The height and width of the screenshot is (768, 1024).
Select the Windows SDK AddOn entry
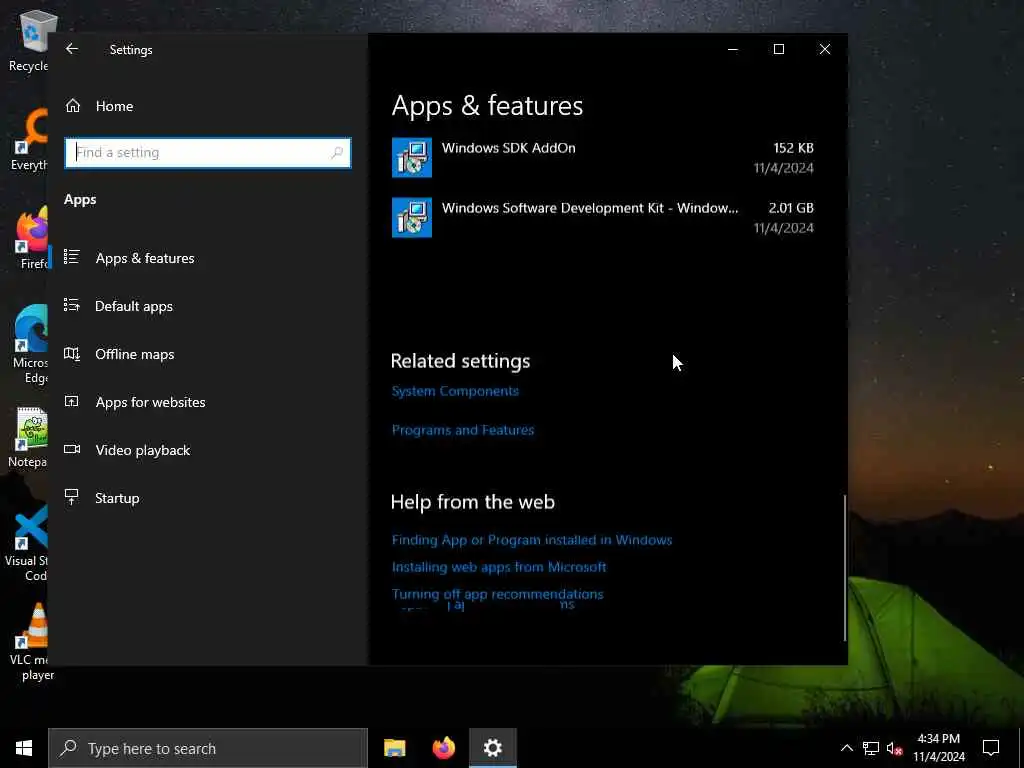pyautogui.click(x=603, y=157)
